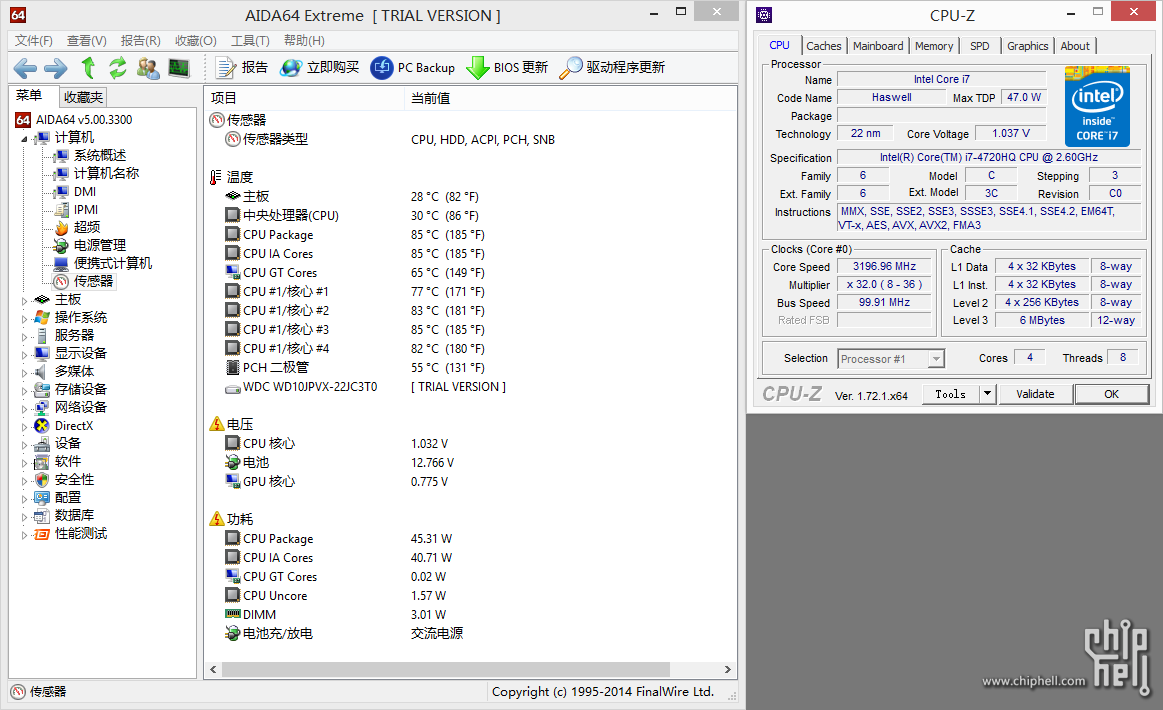
Task: Collapse the 计算机 tree node
Action: click(24, 138)
